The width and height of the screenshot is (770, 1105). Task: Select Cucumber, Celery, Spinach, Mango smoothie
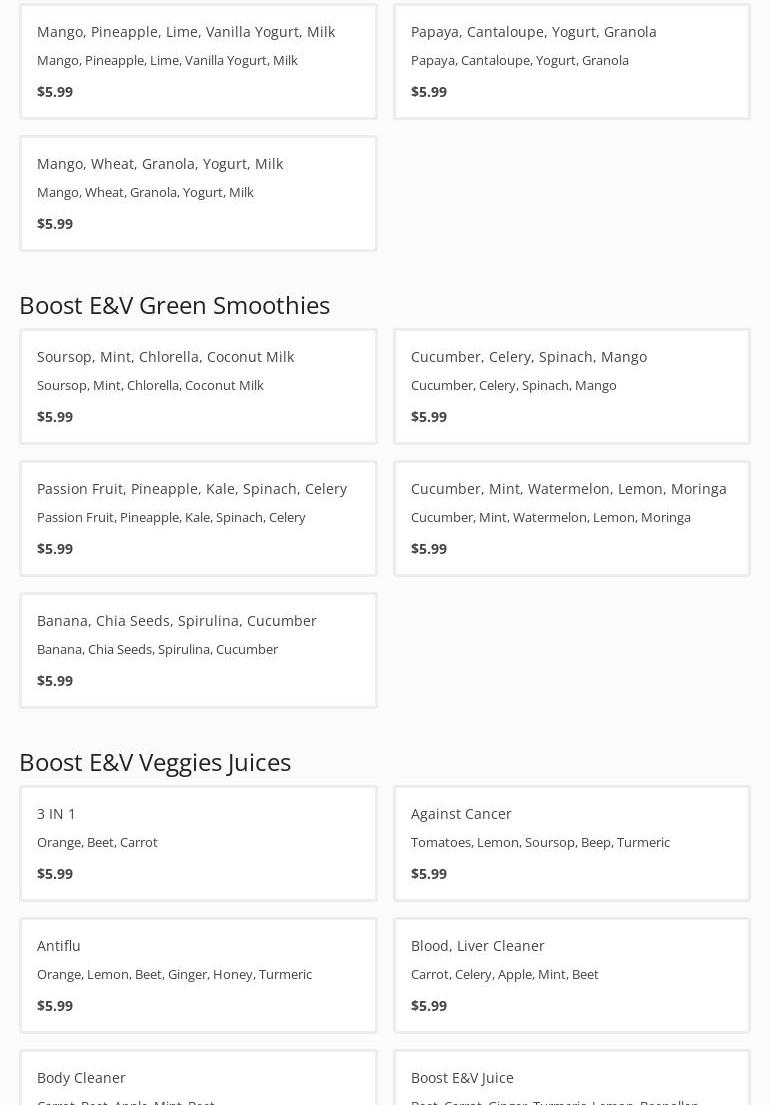click(528, 357)
